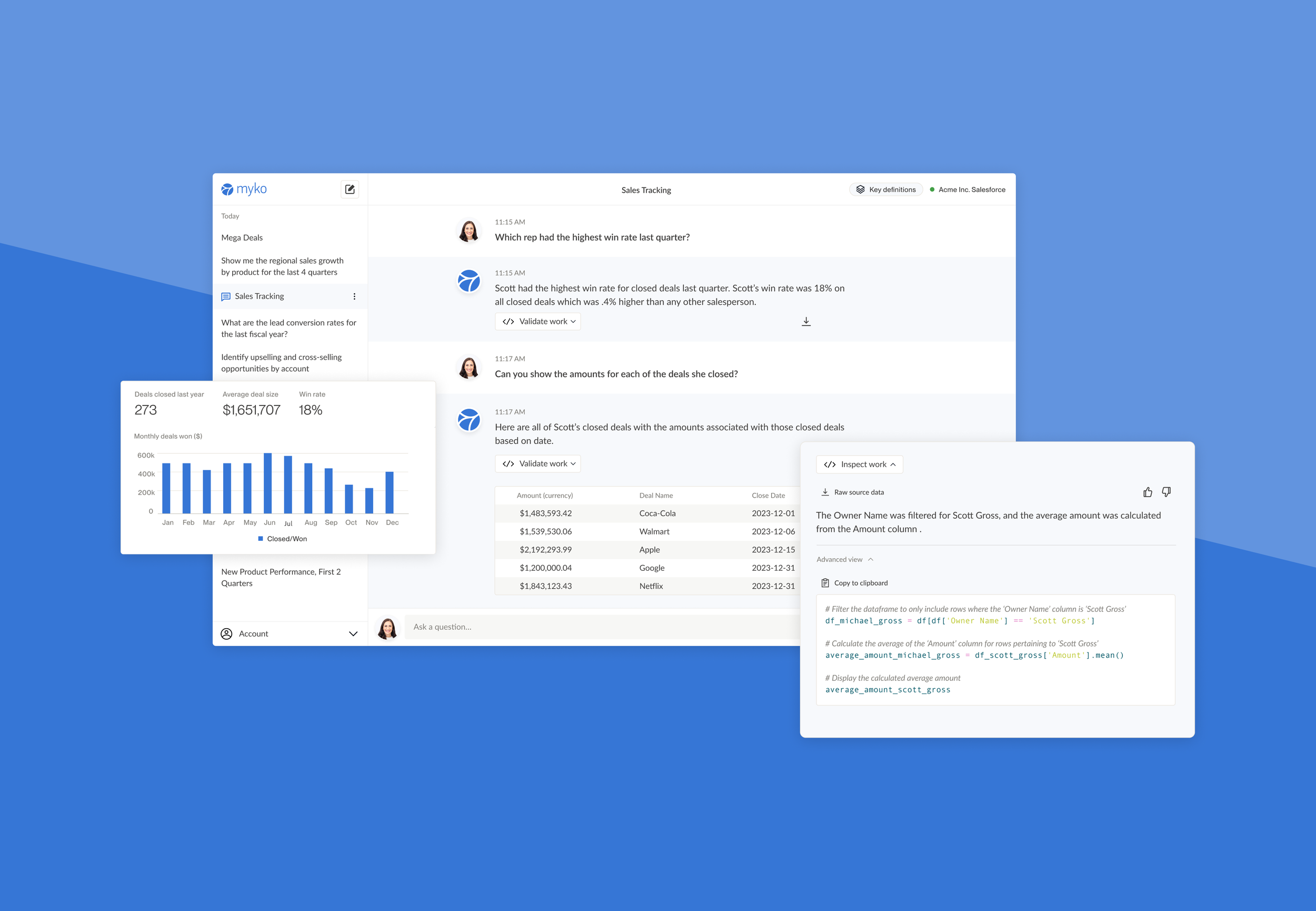Toggle the Closed/Won legend swatch

261,538
